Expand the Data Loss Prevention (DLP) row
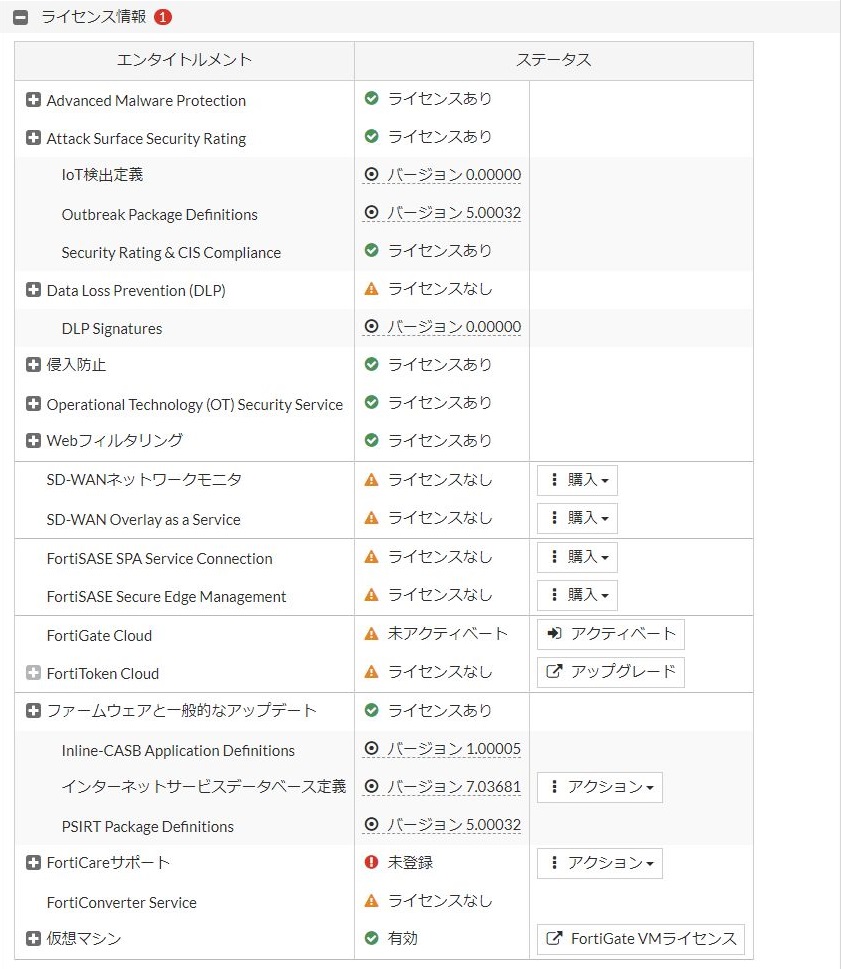 [x=33, y=289]
